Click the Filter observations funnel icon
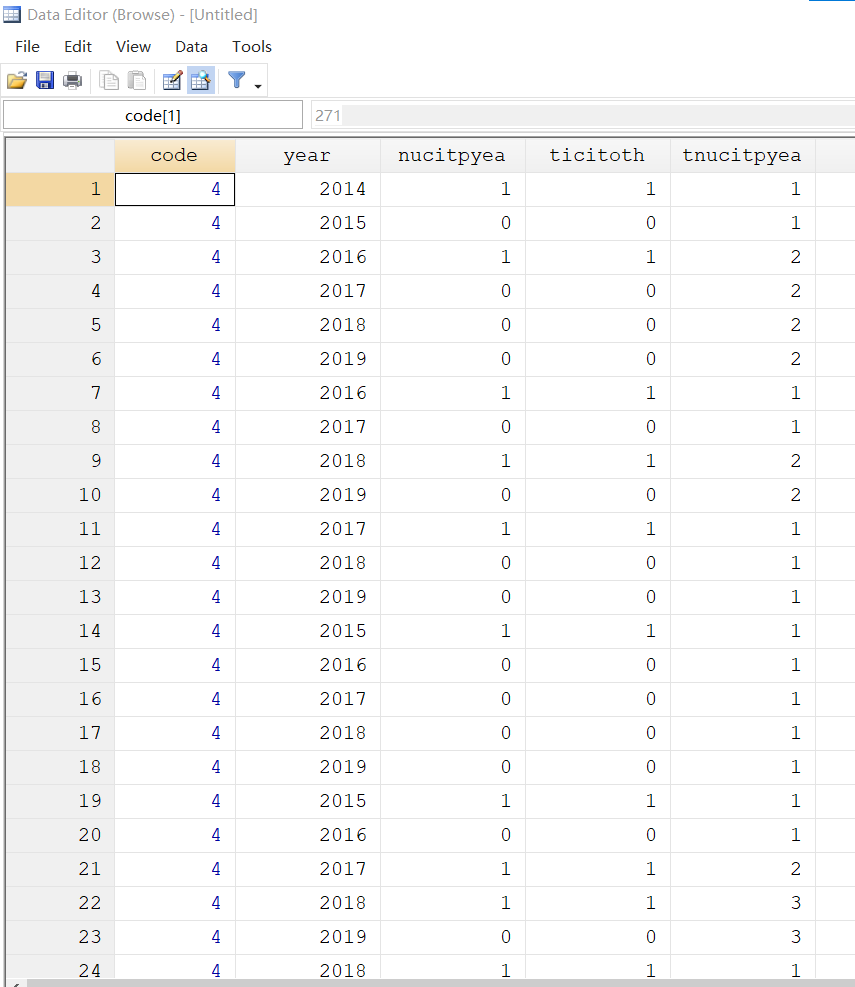This screenshot has width=855, height=987. pos(237,80)
